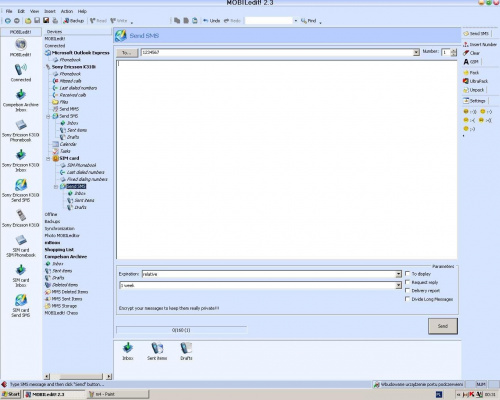Click inside the SMS message text area
Viewport: 500px width, 400px height.
[x=287, y=159]
